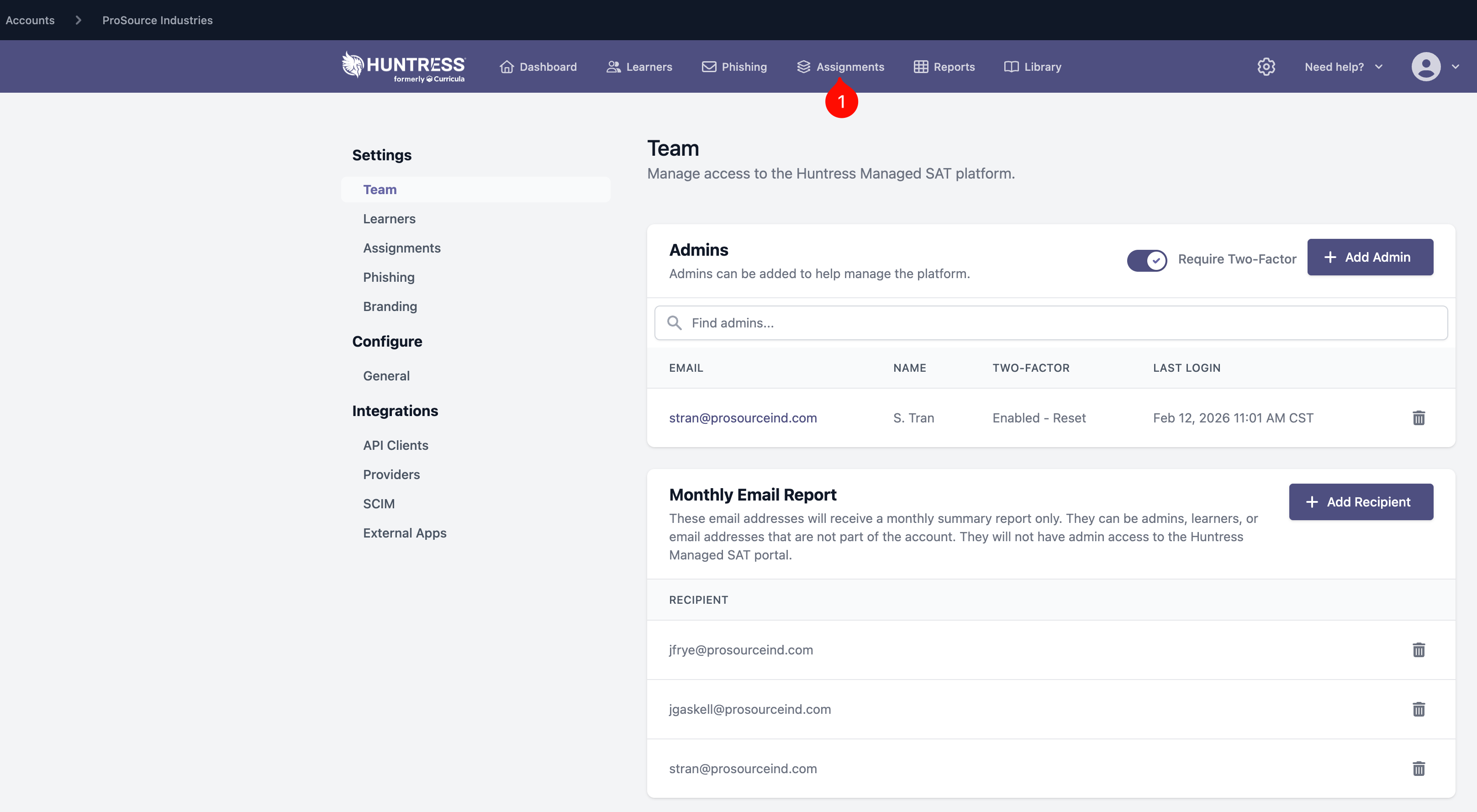This screenshot has height=812, width=1477.
Task: Open Branding in the Settings sidebar
Action: click(x=390, y=306)
